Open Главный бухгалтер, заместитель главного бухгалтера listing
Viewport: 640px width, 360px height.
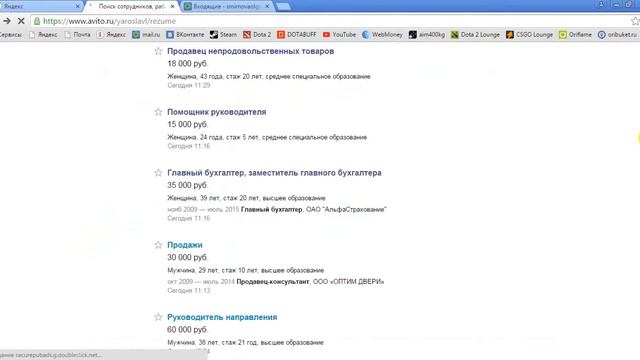coord(274,173)
